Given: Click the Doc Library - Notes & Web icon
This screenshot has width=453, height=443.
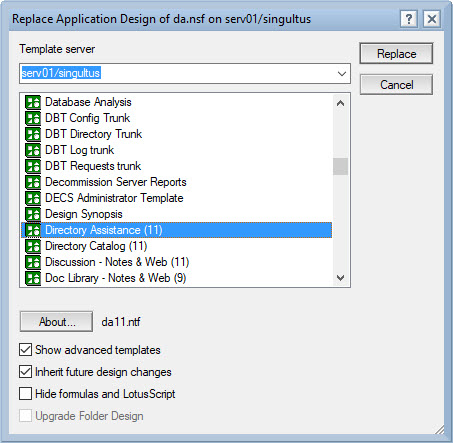Looking at the screenshot, I should (33, 278).
